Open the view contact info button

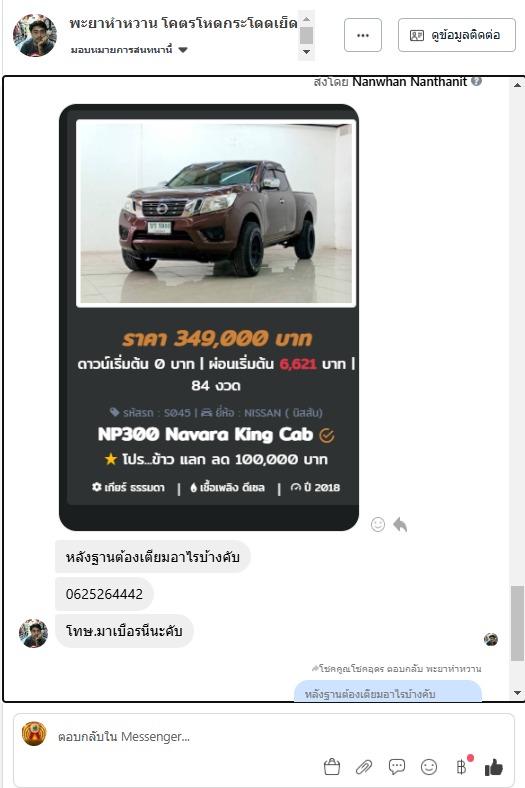tap(457, 35)
